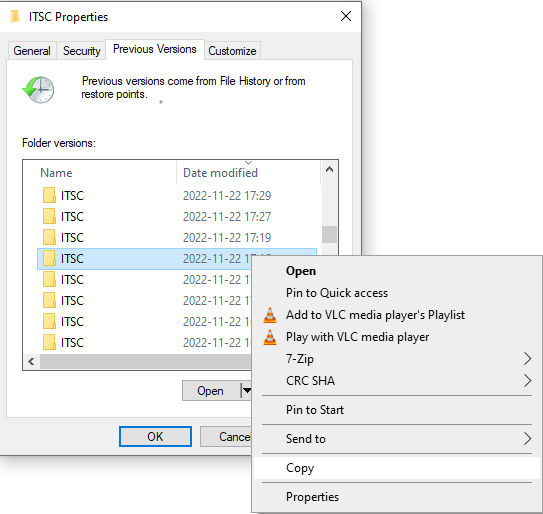Select the ITSC folder icon dated 17:27
Screen dimensions: 543x514
coord(49,216)
